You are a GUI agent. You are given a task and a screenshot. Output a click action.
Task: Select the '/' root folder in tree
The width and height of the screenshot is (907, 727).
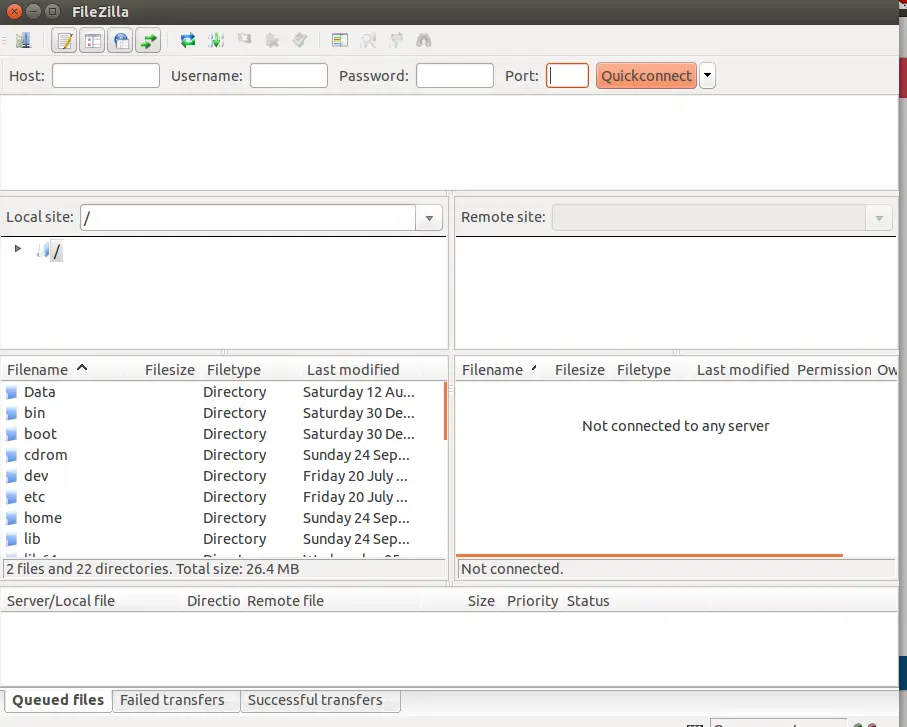coord(56,251)
